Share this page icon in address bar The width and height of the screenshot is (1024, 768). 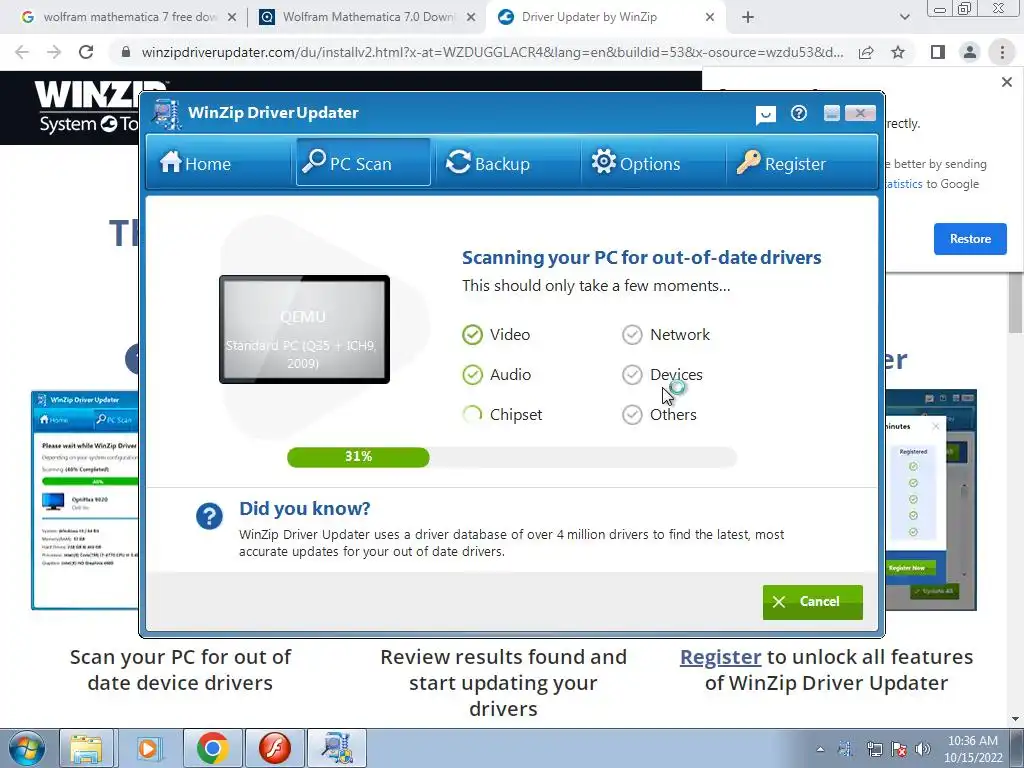coord(866,52)
